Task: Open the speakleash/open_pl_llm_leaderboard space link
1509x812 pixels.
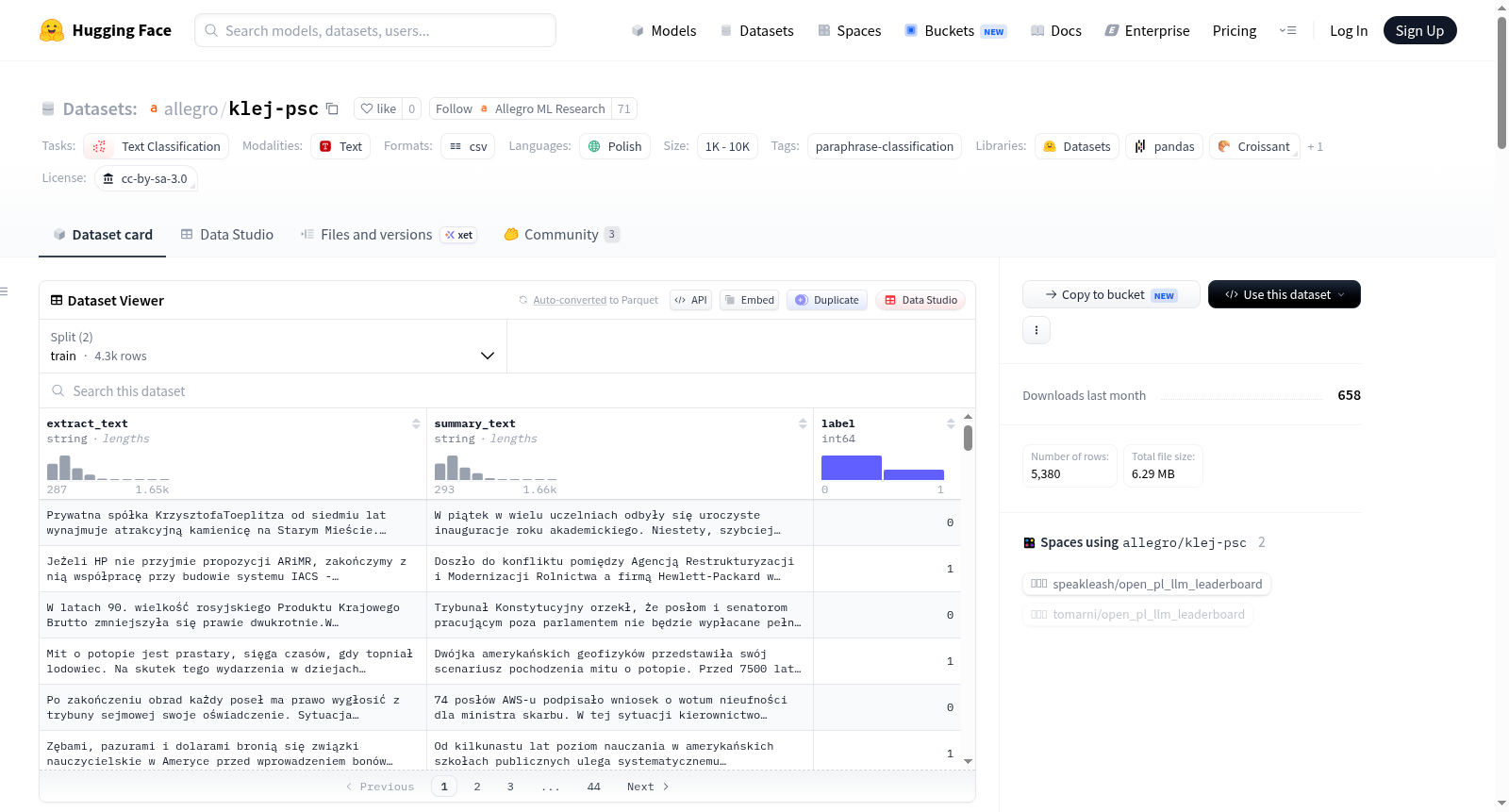Action: [x=1147, y=584]
